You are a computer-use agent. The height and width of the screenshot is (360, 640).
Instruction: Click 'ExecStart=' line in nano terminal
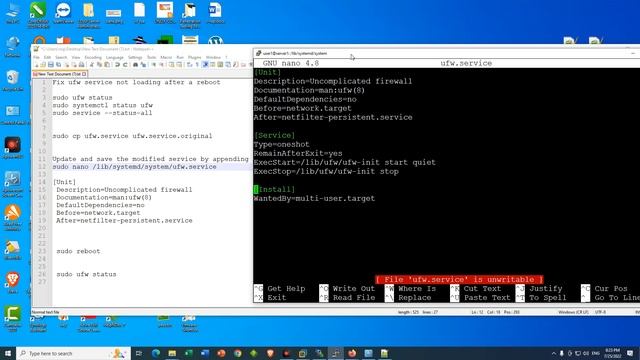point(344,162)
